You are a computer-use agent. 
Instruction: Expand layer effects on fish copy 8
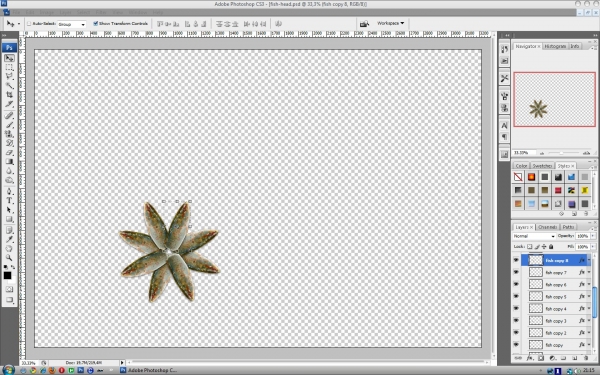589,261
